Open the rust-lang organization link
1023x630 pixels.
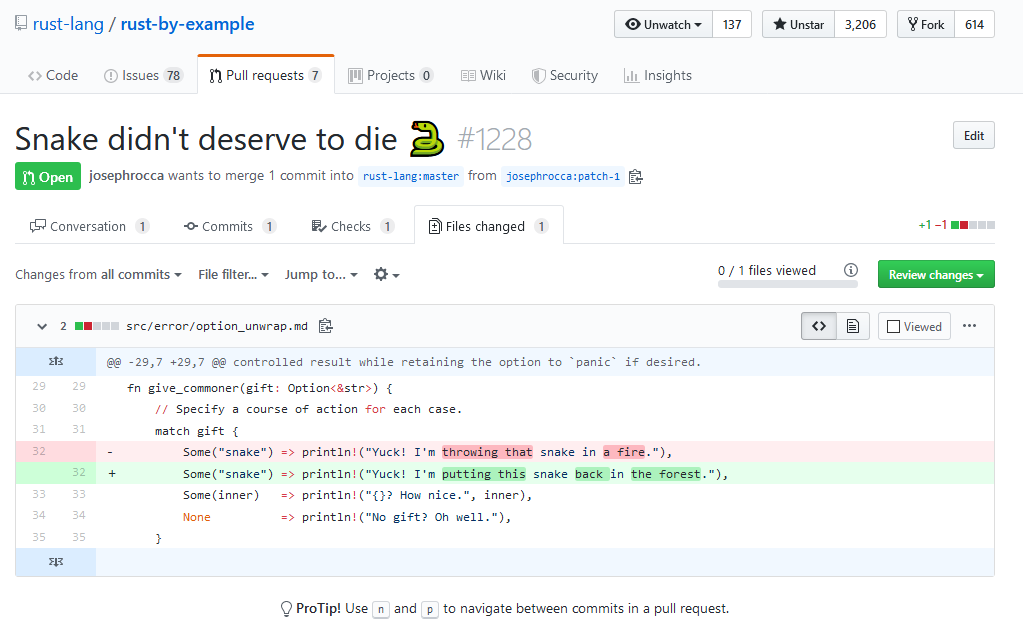coord(68,24)
